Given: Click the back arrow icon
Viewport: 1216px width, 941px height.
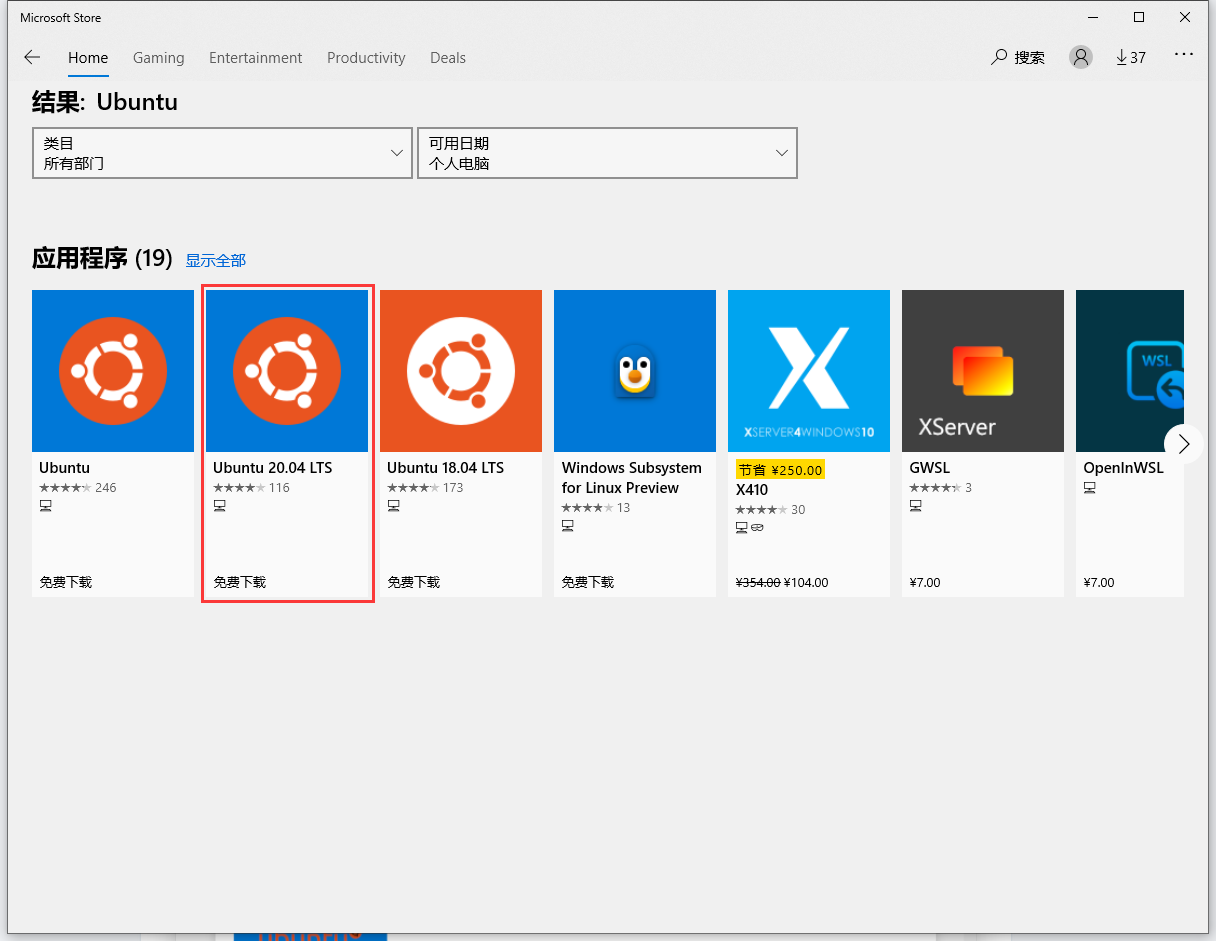Looking at the screenshot, I should click(32, 58).
